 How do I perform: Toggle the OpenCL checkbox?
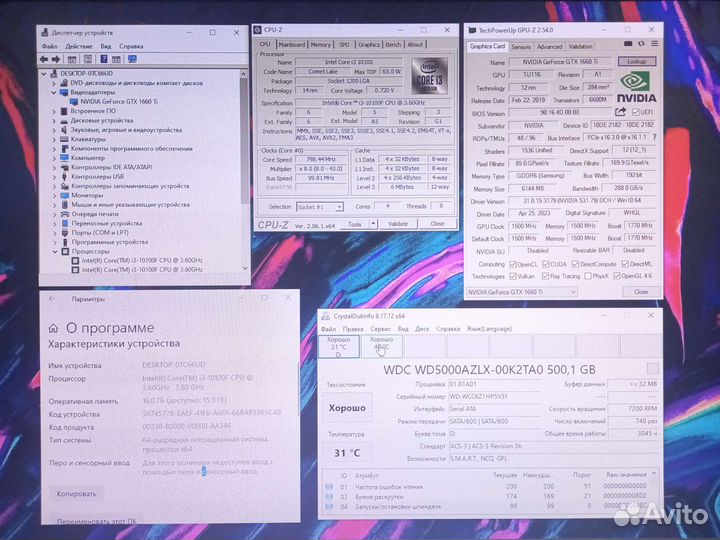tap(513, 264)
